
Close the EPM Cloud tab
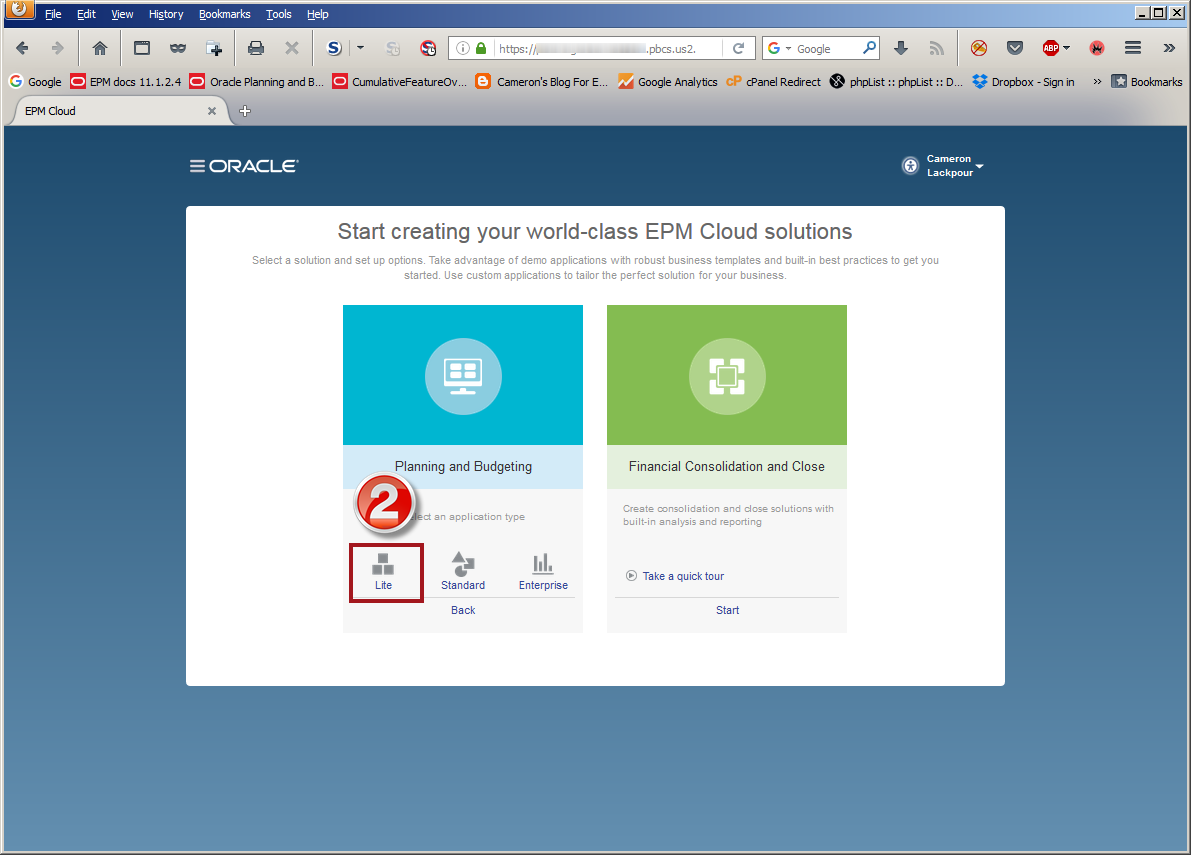212,111
